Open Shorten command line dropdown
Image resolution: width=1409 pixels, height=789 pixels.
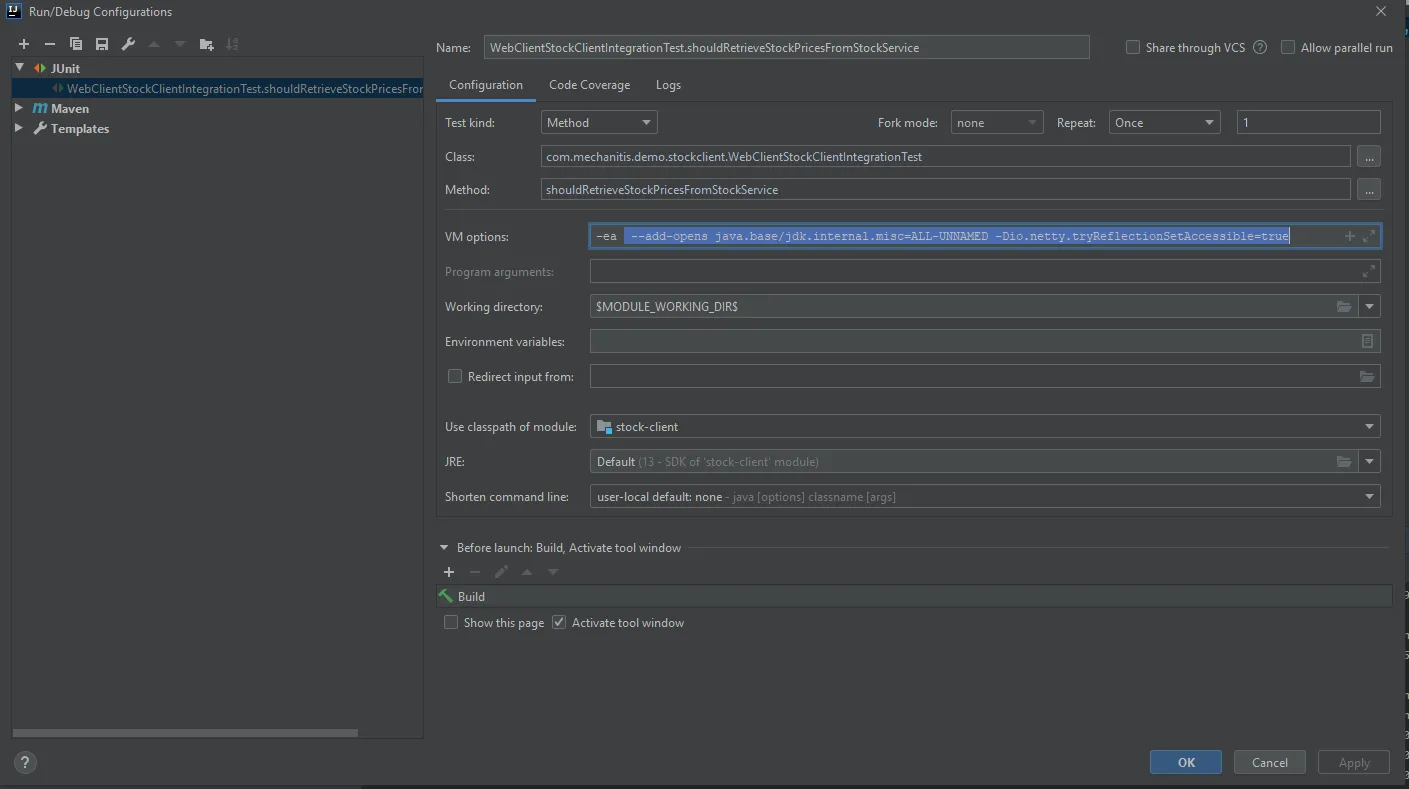click(x=985, y=497)
